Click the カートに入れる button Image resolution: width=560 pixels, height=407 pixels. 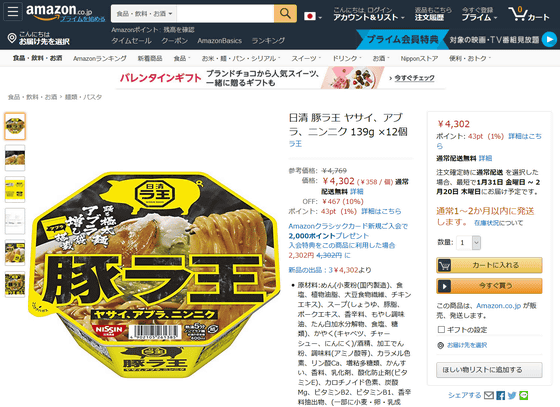pos(489,265)
